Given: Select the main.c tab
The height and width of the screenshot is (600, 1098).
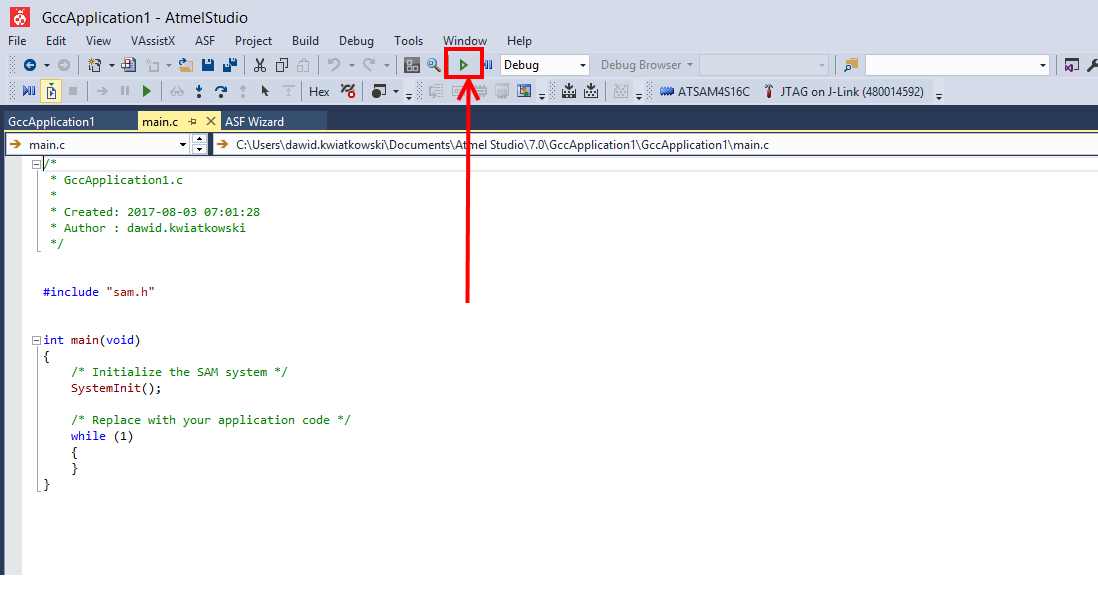Looking at the screenshot, I should coord(160,122).
